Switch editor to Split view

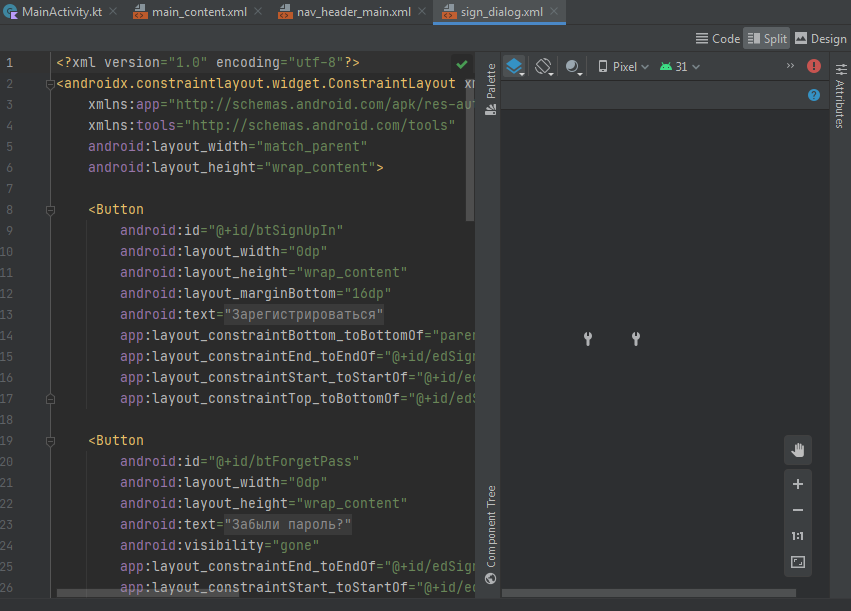coord(766,39)
